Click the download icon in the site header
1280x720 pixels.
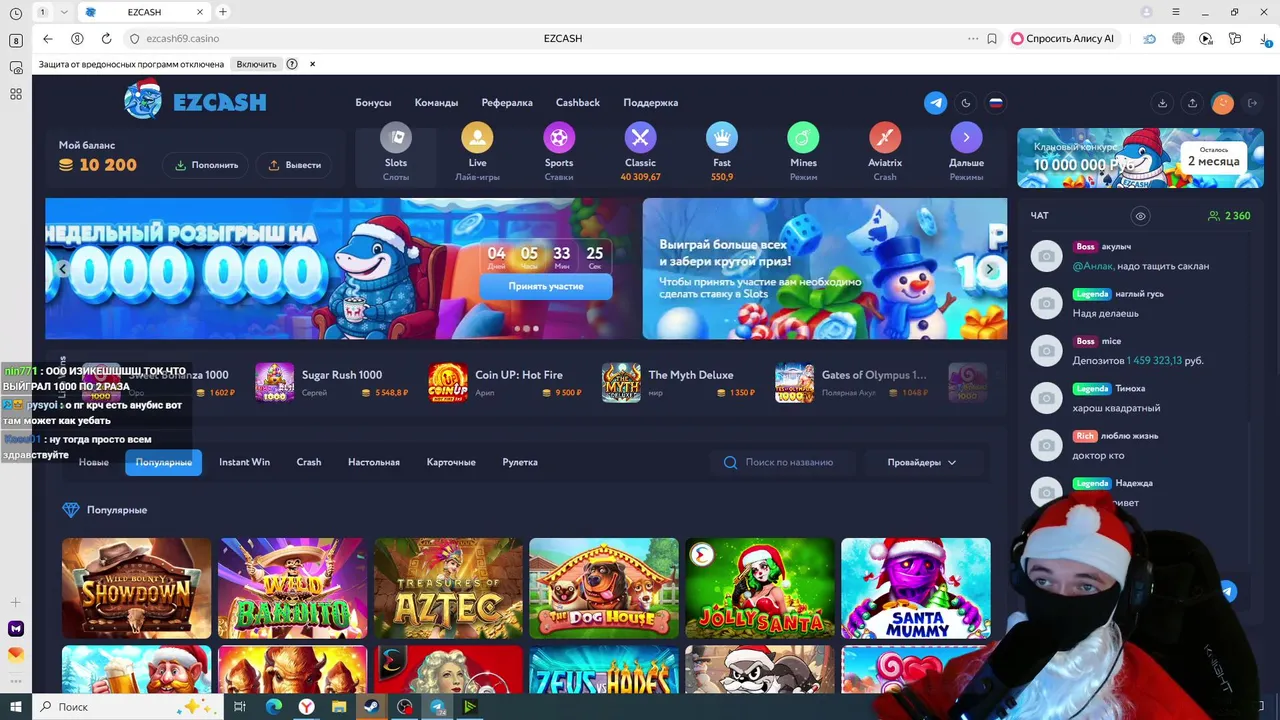[x=1162, y=103]
